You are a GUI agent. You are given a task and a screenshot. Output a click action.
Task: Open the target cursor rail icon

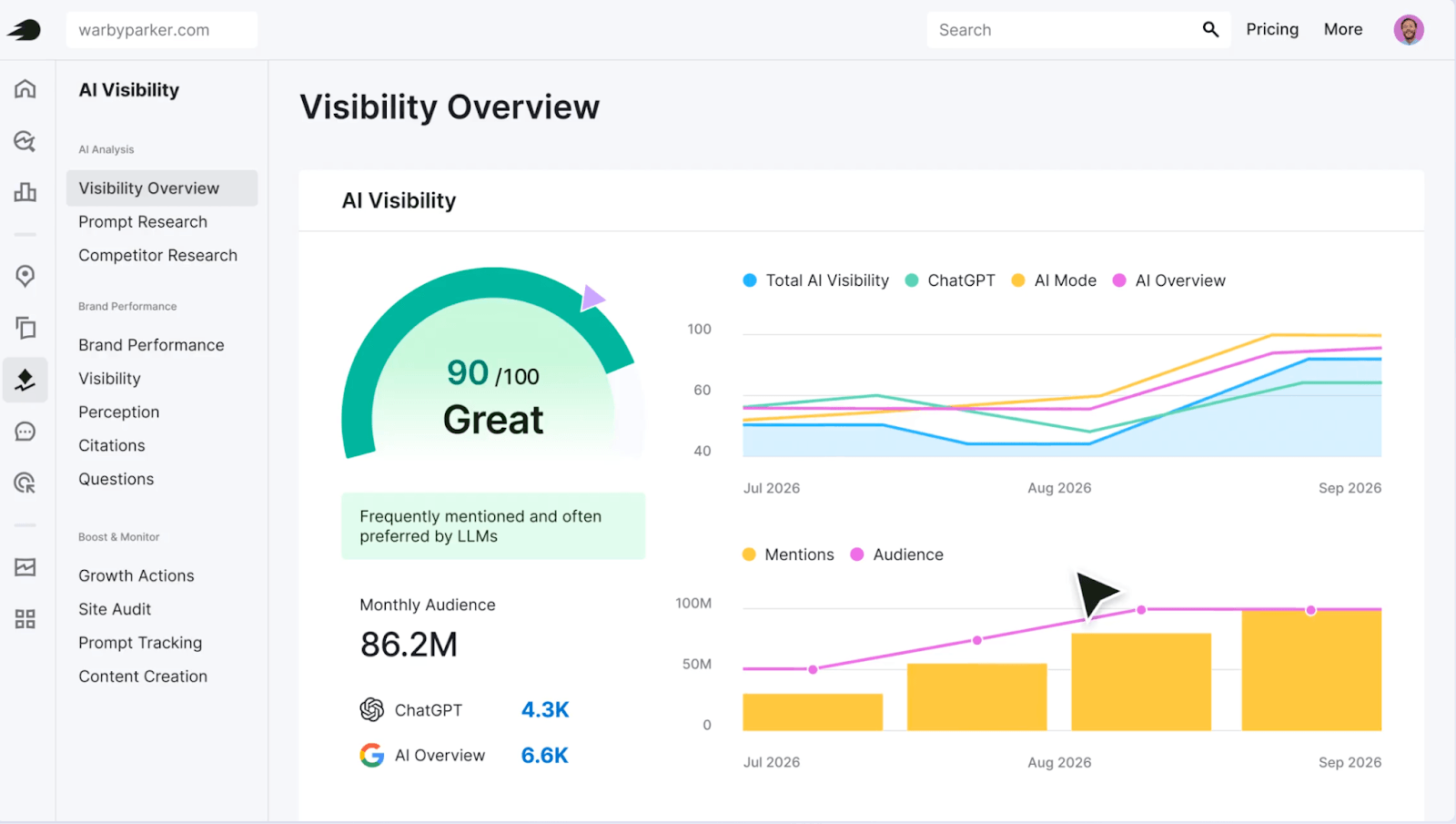[x=25, y=483]
